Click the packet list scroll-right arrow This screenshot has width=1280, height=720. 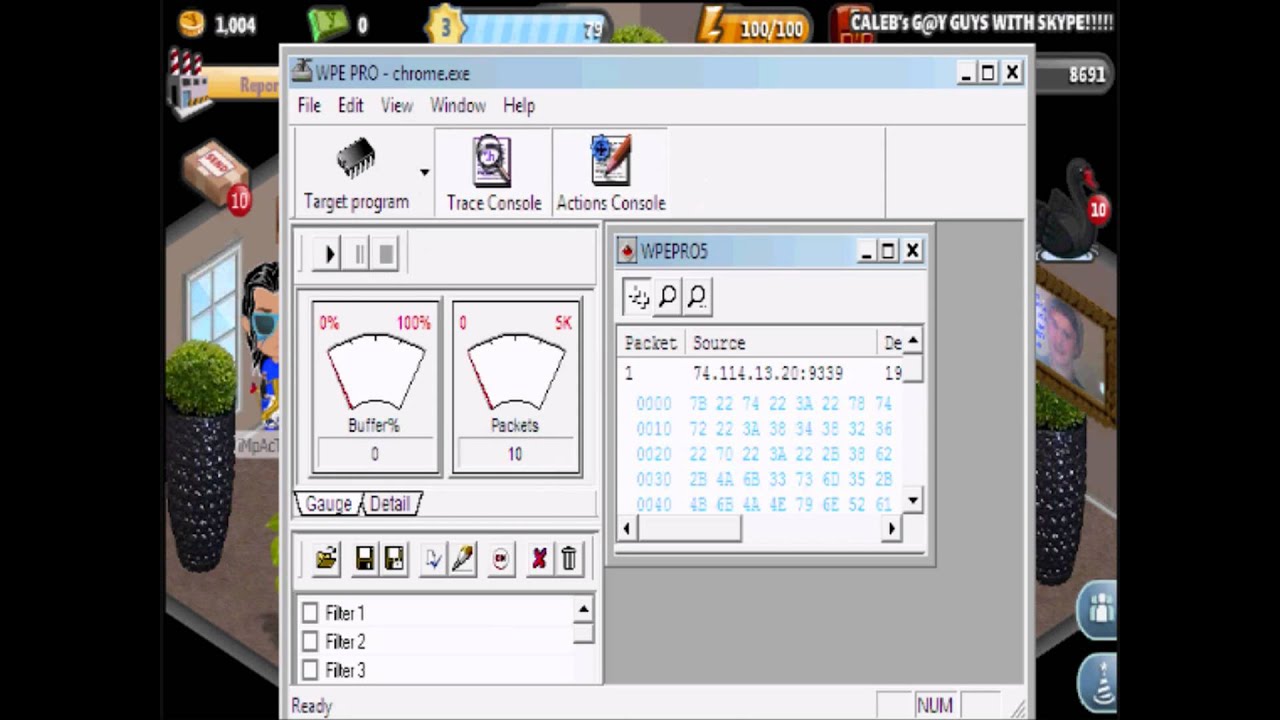click(x=891, y=529)
